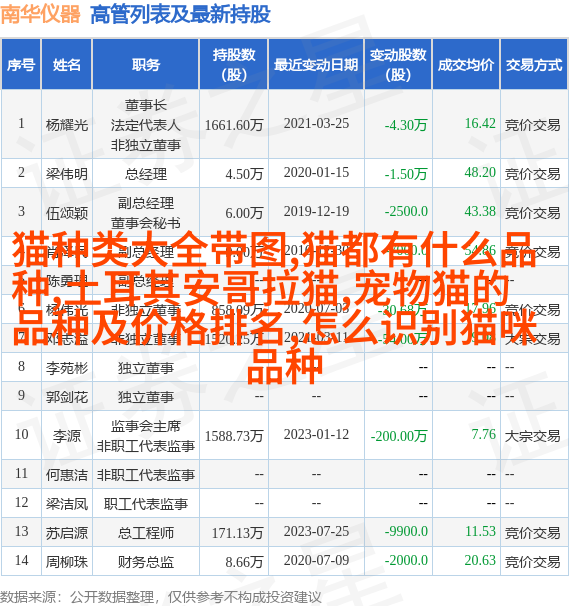Click the date 2020-07-09
This screenshot has height=606, width=569.
coord(316,561)
